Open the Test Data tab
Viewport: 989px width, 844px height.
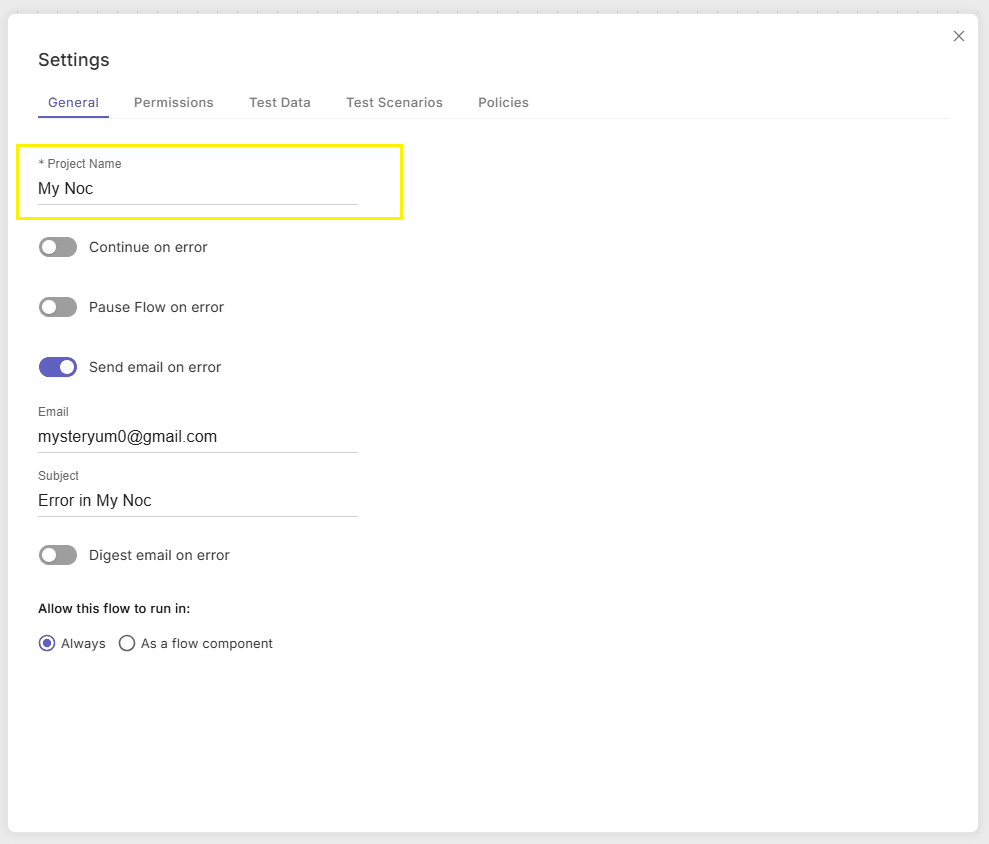click(279, 102)
